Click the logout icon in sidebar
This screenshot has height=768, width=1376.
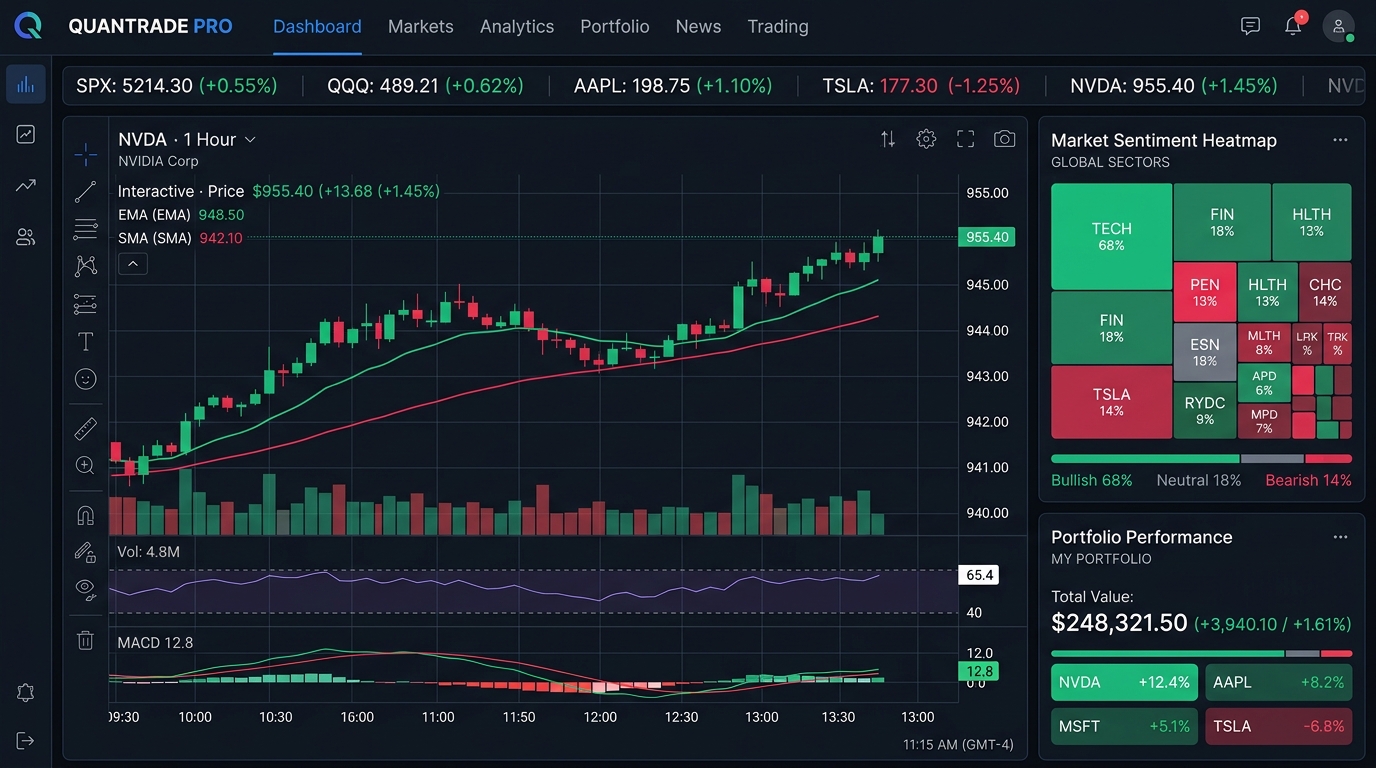tap(26, 741)
